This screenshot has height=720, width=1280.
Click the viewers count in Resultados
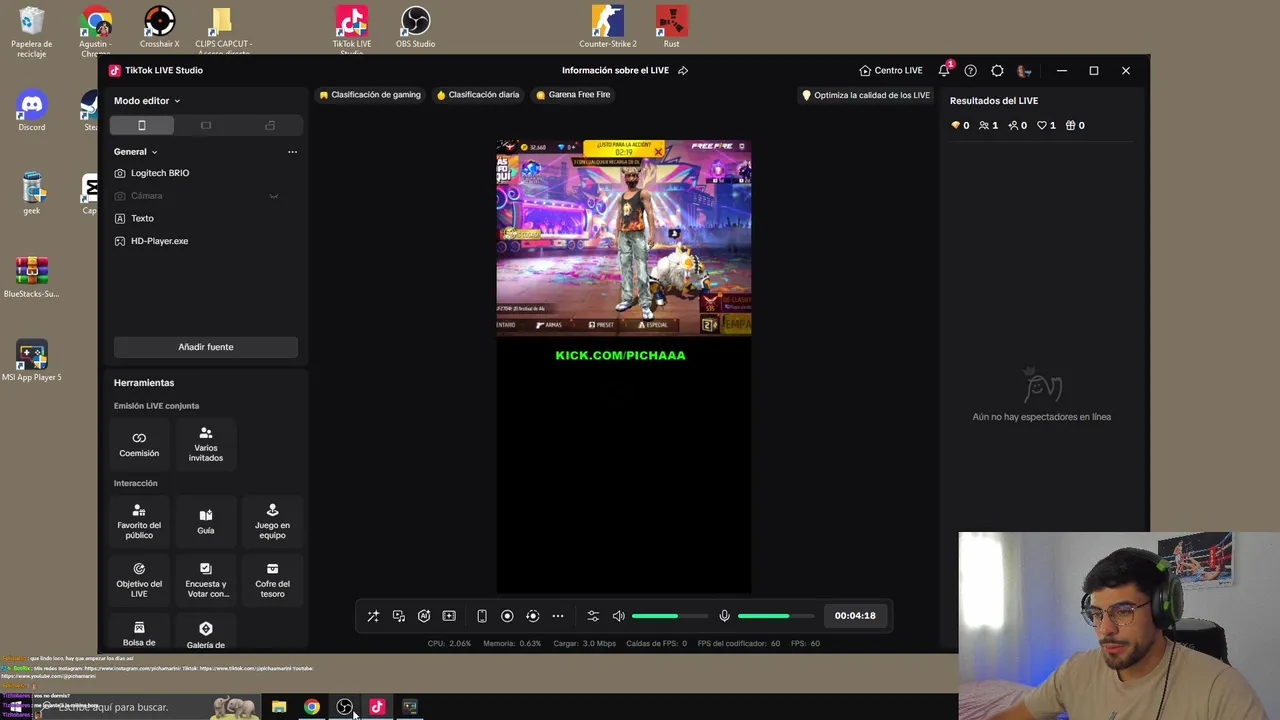(988, 126)
